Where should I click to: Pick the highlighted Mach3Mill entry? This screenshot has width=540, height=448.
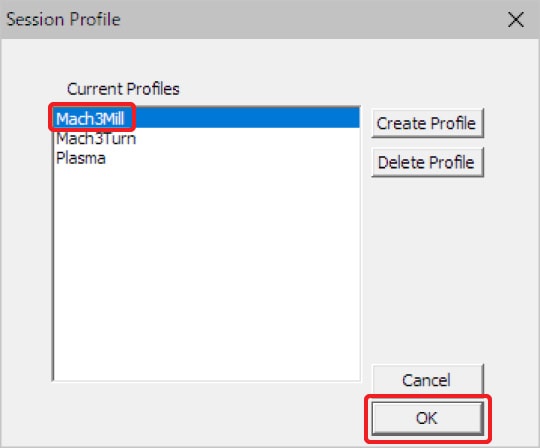[90, 119]
